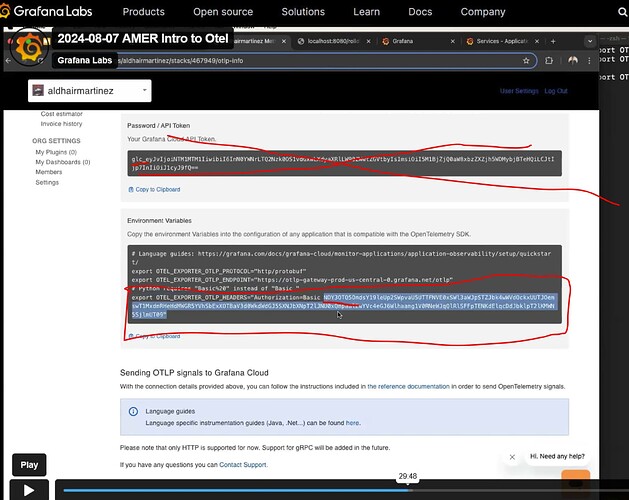Screen dimensions: 629x500
Task: Open My Dashboards (0) in sidebar
Action: tap(63, 162)
